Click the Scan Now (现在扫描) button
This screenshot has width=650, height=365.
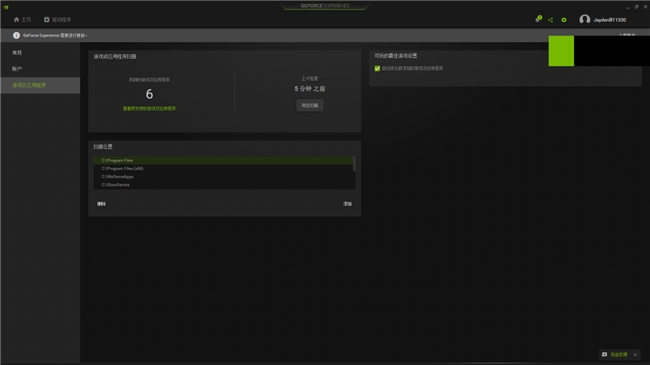click(310, 105)
